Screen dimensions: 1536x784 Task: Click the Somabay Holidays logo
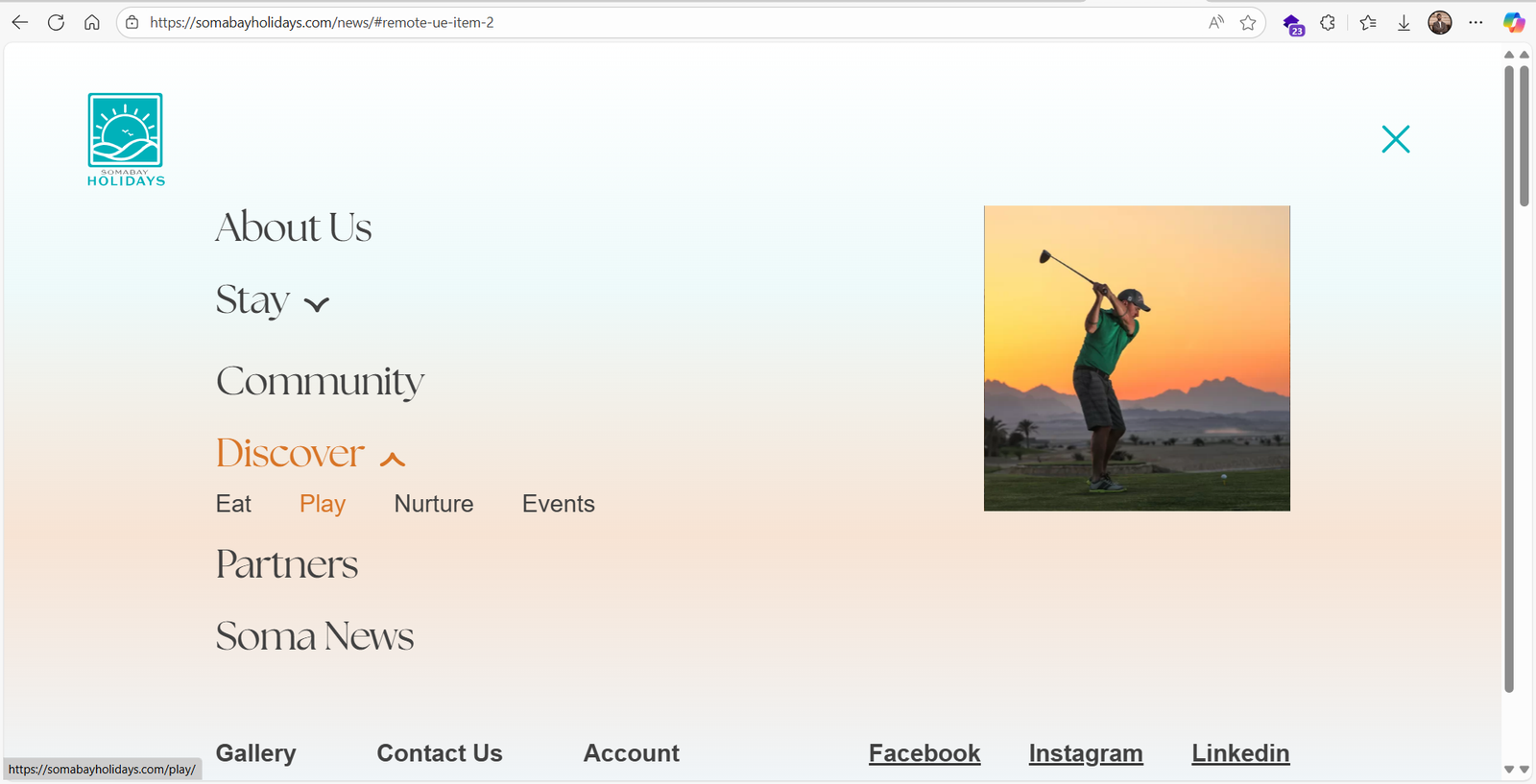126,139
